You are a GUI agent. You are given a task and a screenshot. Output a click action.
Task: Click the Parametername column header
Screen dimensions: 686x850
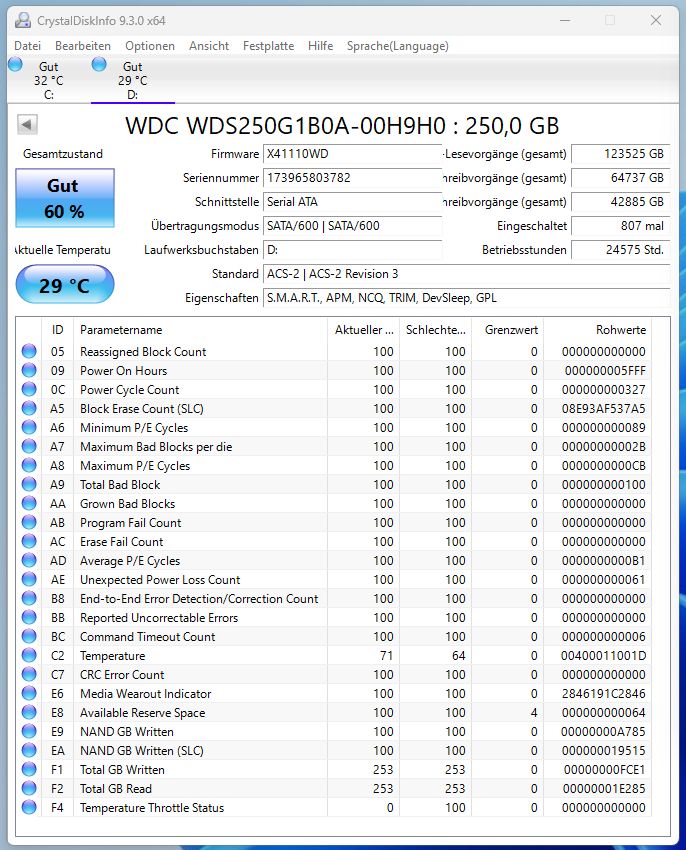pyautogui.click(x=200, y=330)
